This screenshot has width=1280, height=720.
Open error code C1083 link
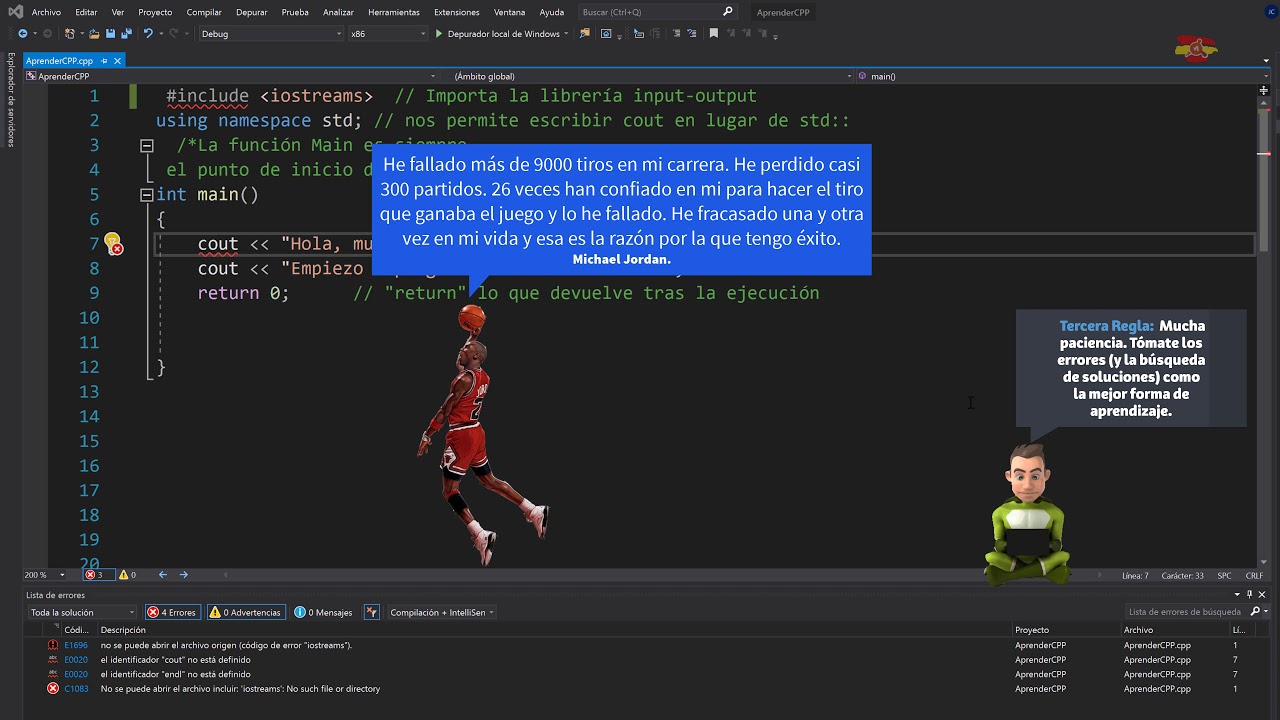tap(76, 689)
